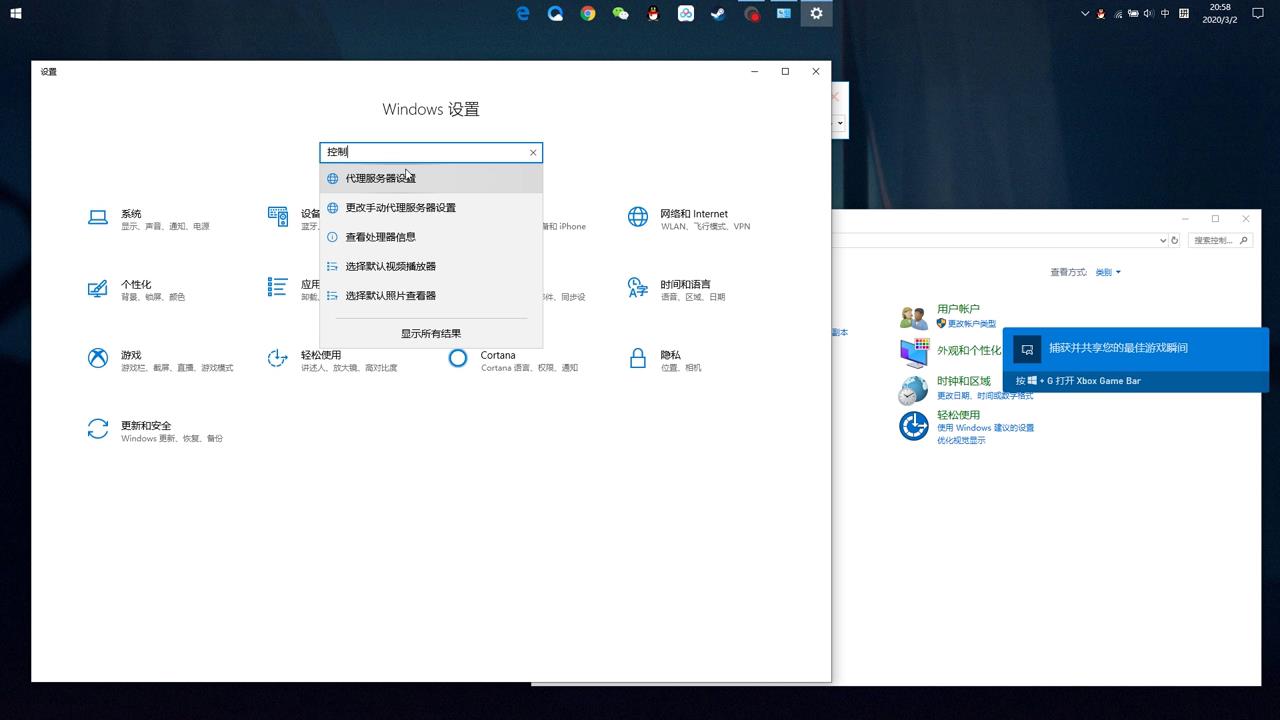Open Microsoft Edge from the taskbar
The image size is (1280, 720).
pyautogui.click(x=523, y=14)
